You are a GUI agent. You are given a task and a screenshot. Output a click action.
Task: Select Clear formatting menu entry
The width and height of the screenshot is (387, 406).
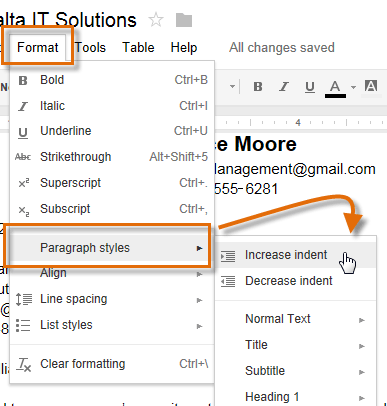112,364
